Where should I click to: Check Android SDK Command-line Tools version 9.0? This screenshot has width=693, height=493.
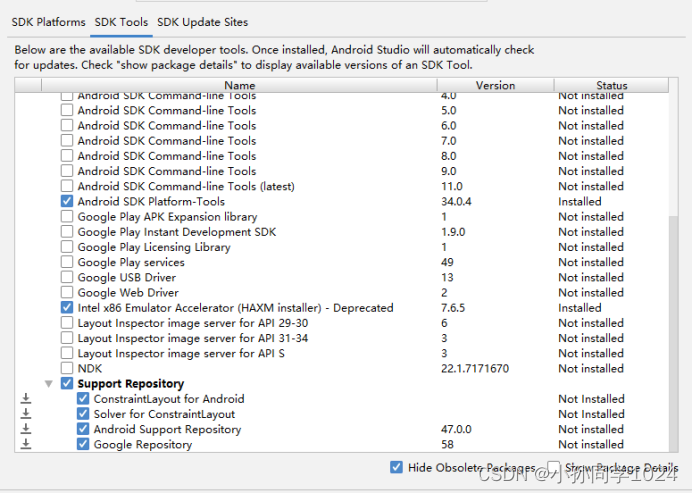67,171
